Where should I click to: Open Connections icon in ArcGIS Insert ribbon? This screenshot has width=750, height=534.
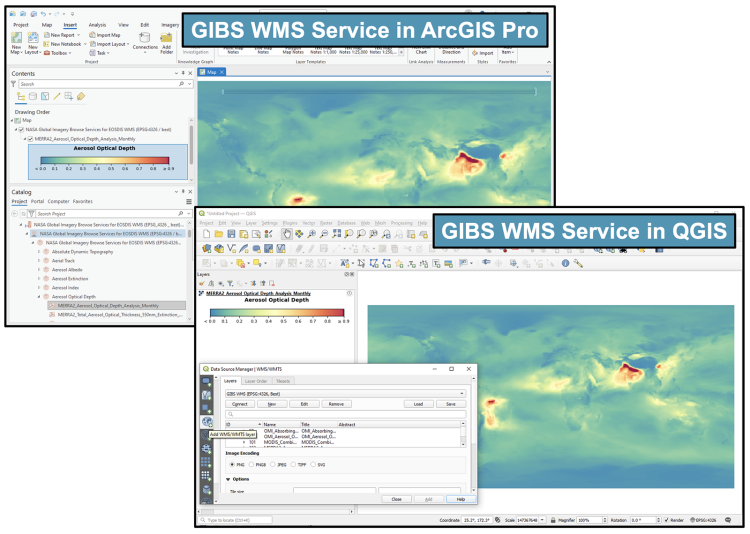point(144,37)
